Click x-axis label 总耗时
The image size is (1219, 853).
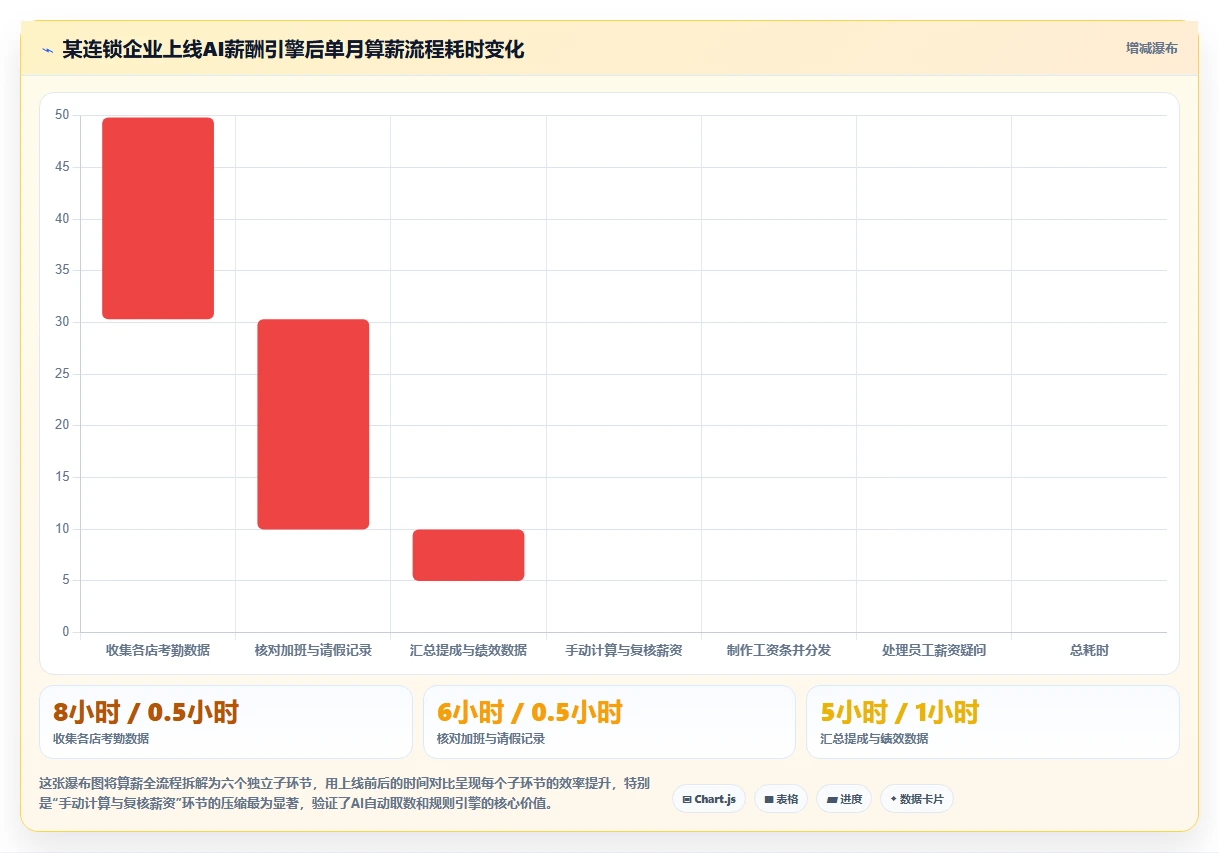click(1089, 650)
